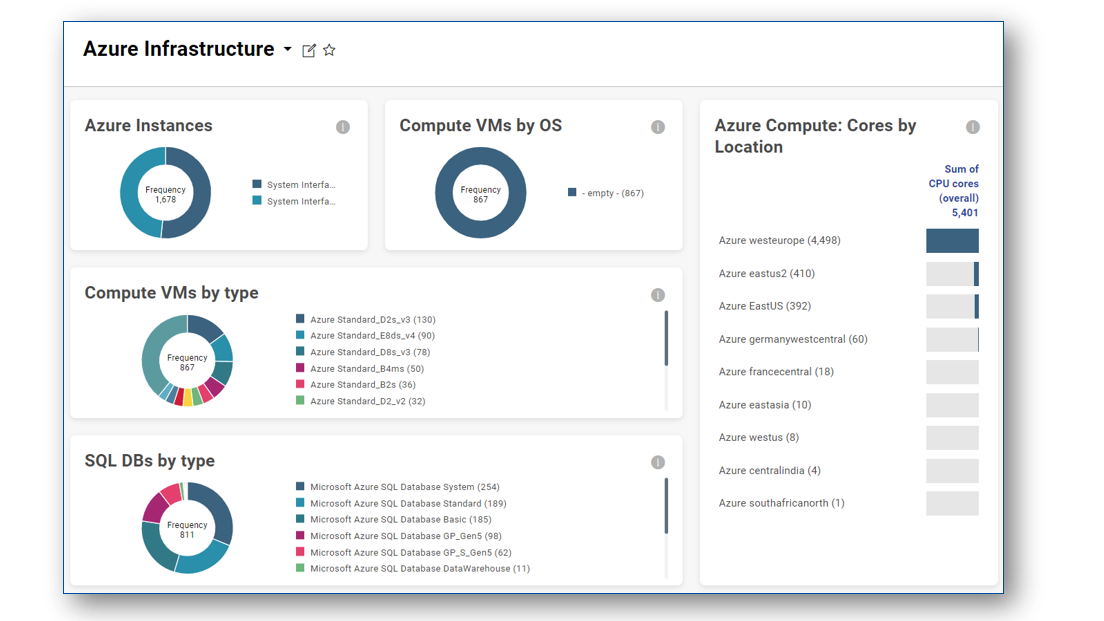Click Azure Standard_D8s_v3 (78) legend entry
The height and width of the screenshot is (621, 1104).
(x=363, y=352)
